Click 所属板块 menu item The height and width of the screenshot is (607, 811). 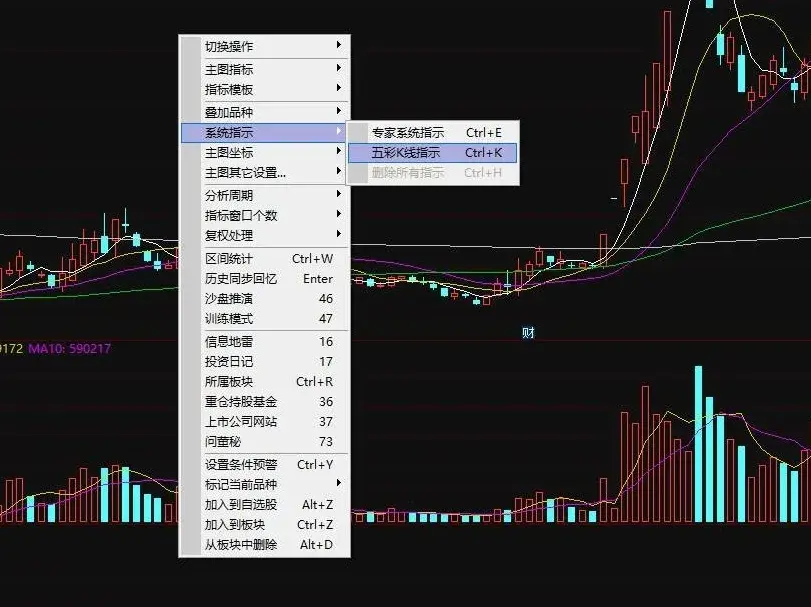pos(265,382)
